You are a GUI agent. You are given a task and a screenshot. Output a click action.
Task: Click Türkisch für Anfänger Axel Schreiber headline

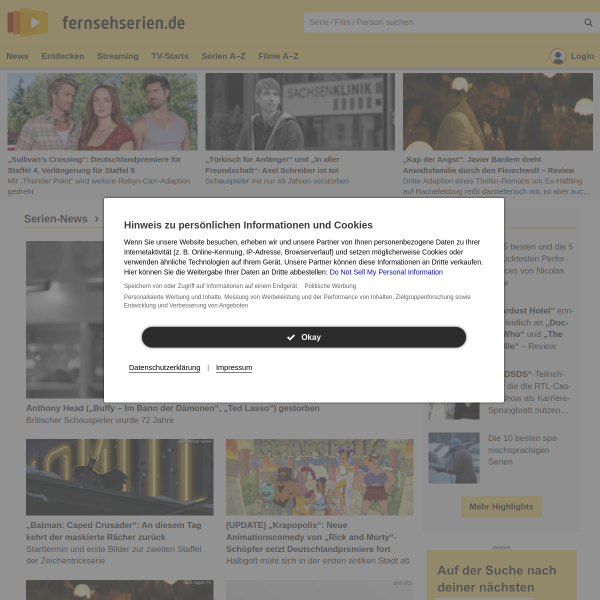point(272,165)
